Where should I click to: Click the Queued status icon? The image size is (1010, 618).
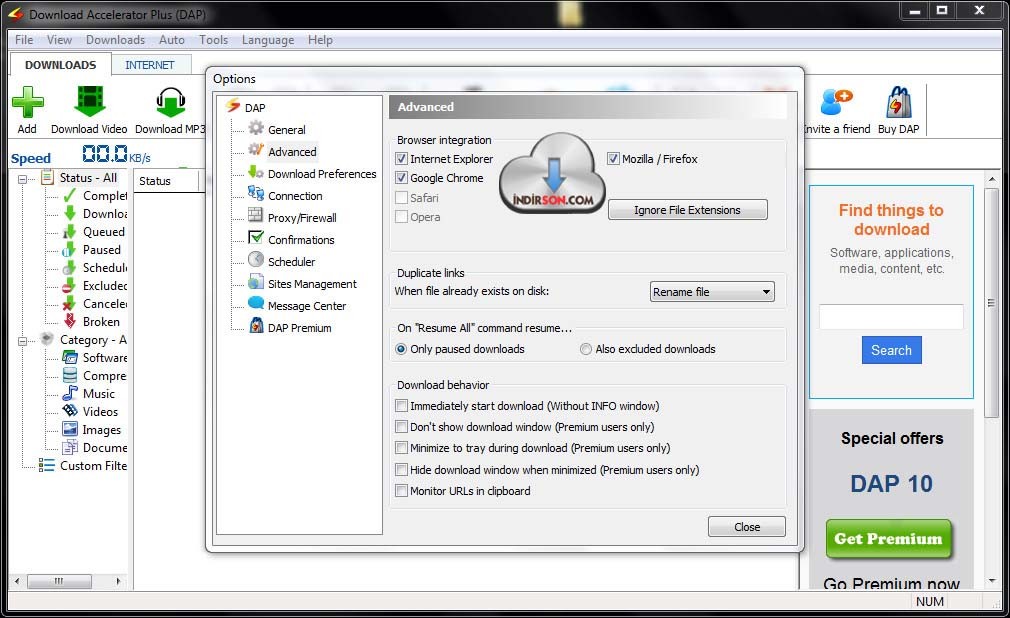70,231
